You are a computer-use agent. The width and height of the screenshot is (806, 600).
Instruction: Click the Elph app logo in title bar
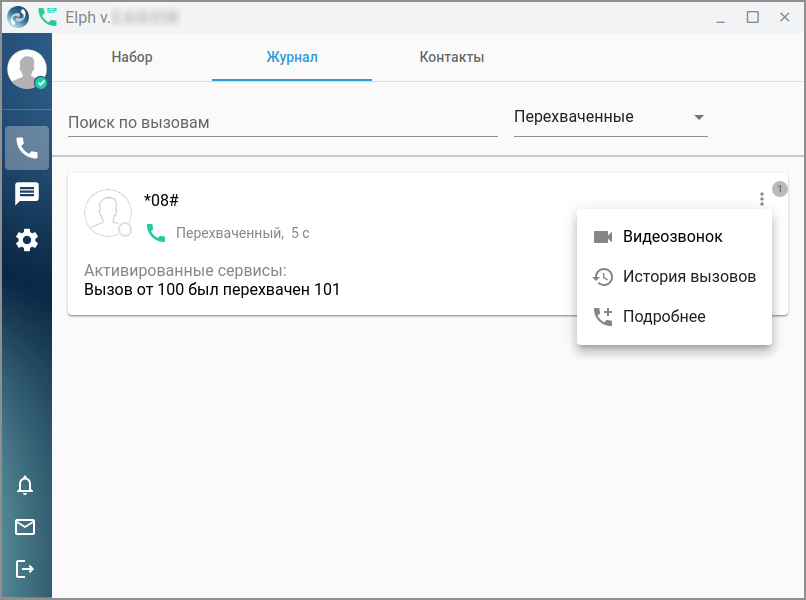19,16
